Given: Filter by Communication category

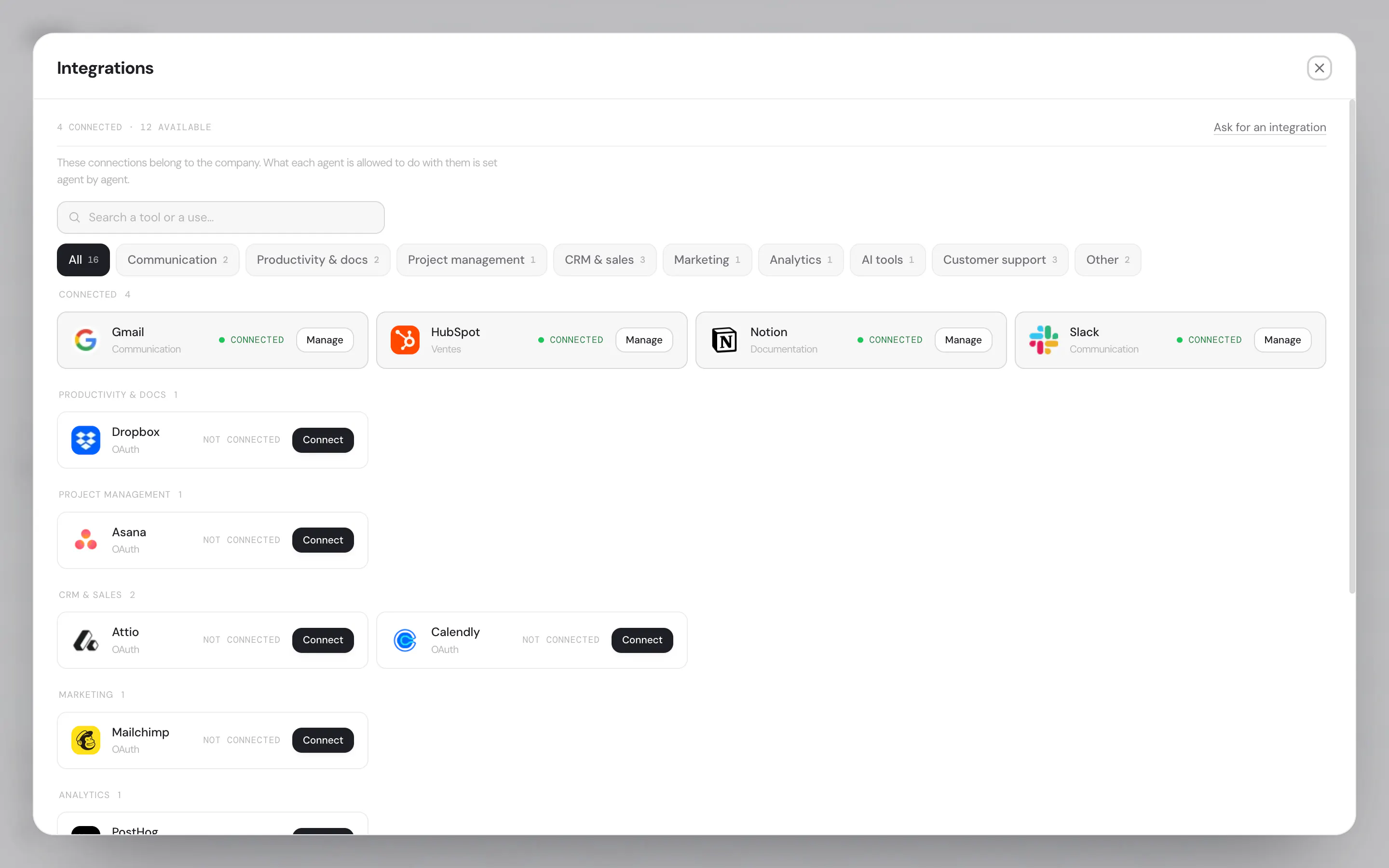Looking at the screenshot, I should point(177,259).
